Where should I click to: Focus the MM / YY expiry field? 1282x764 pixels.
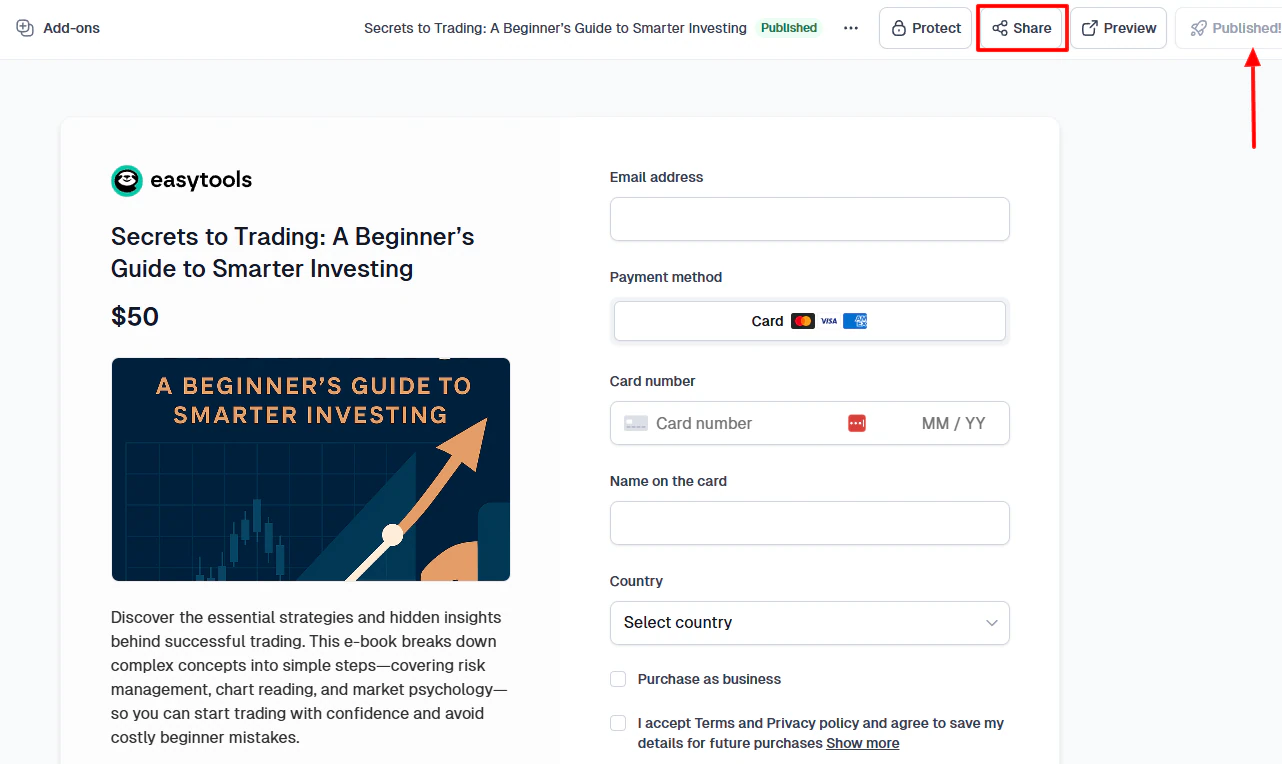[x=954, y=423]
